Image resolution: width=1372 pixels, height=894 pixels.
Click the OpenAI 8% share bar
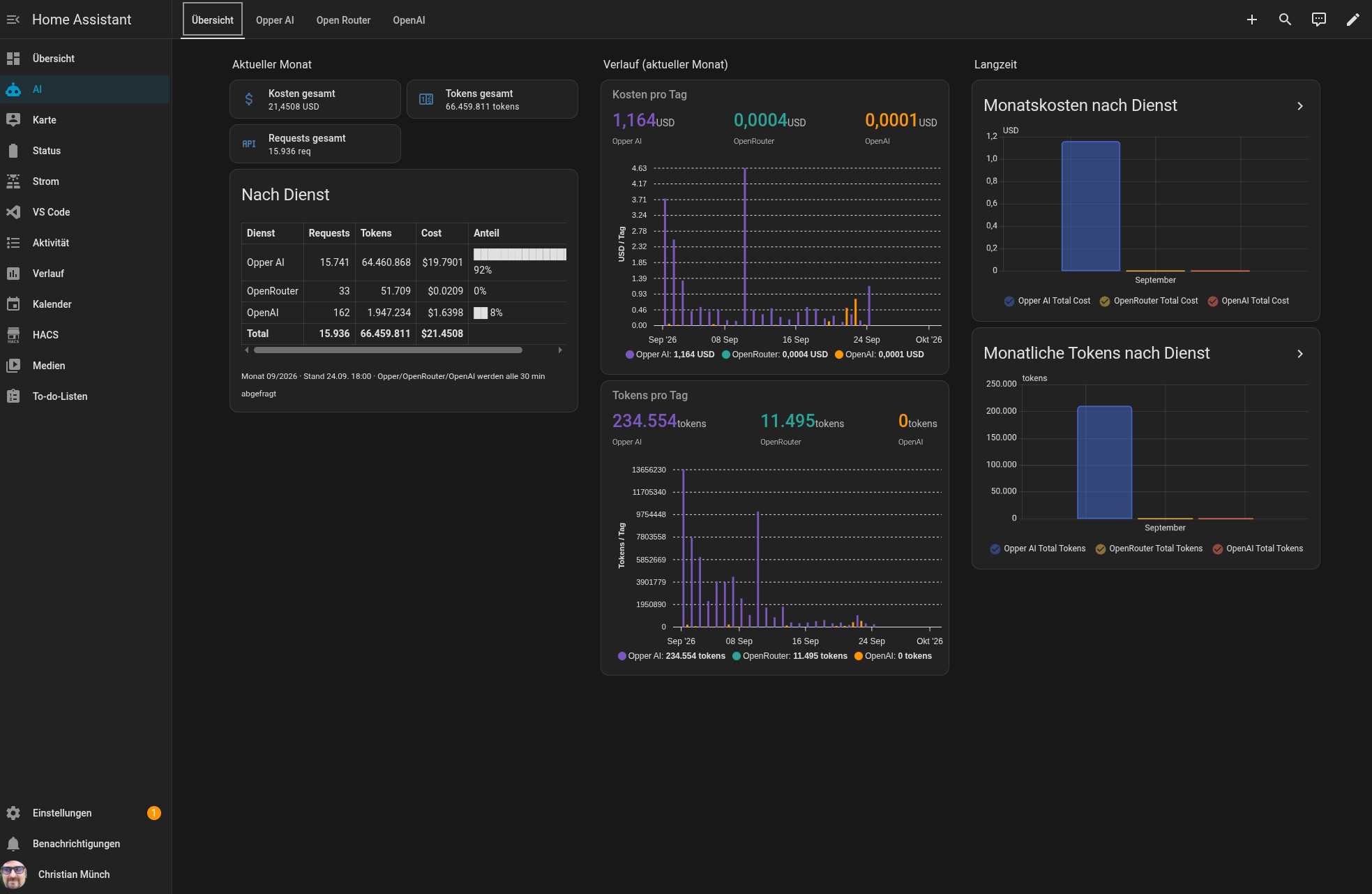pyautogui.click(x=481, y=313)
